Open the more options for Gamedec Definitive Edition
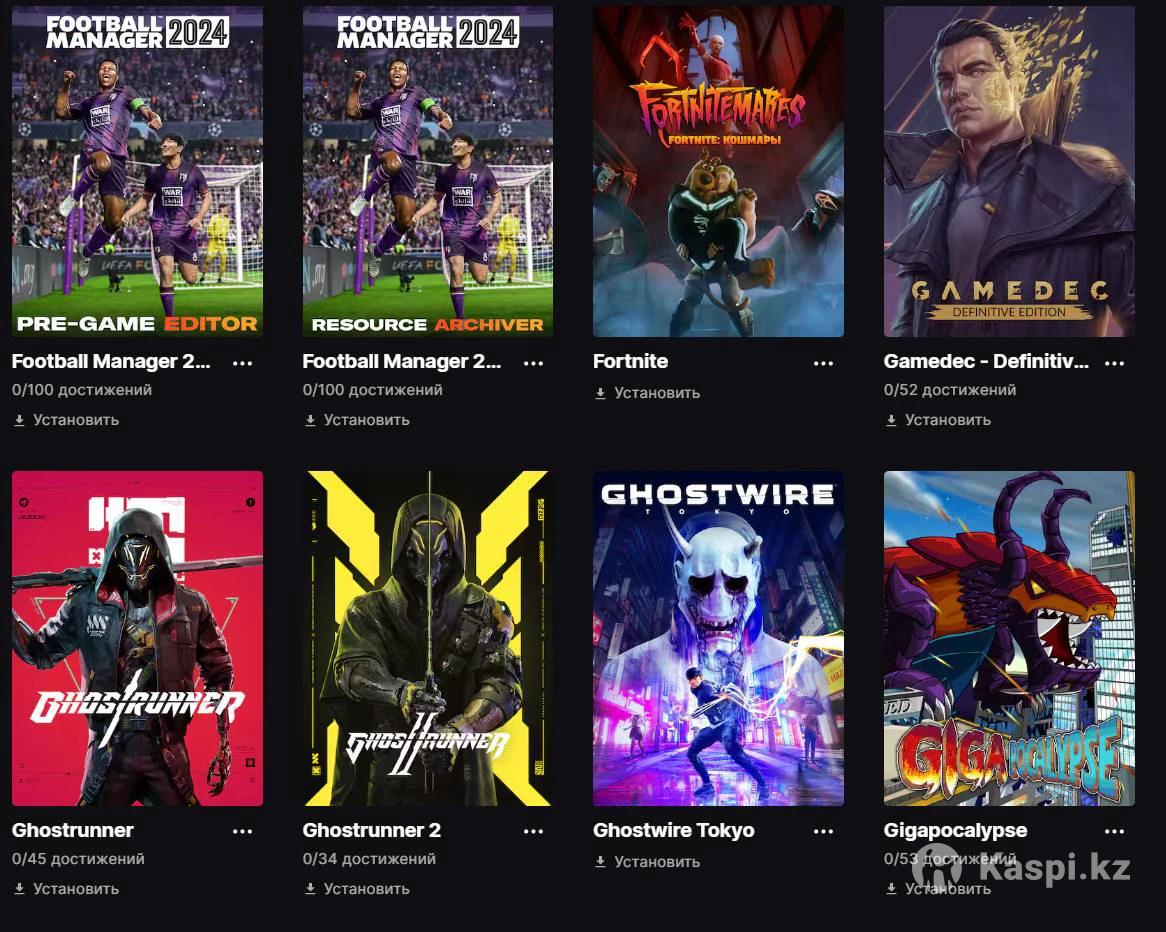The height and width of the screenshot is (932, 1166). click(x=1114, y=363)
